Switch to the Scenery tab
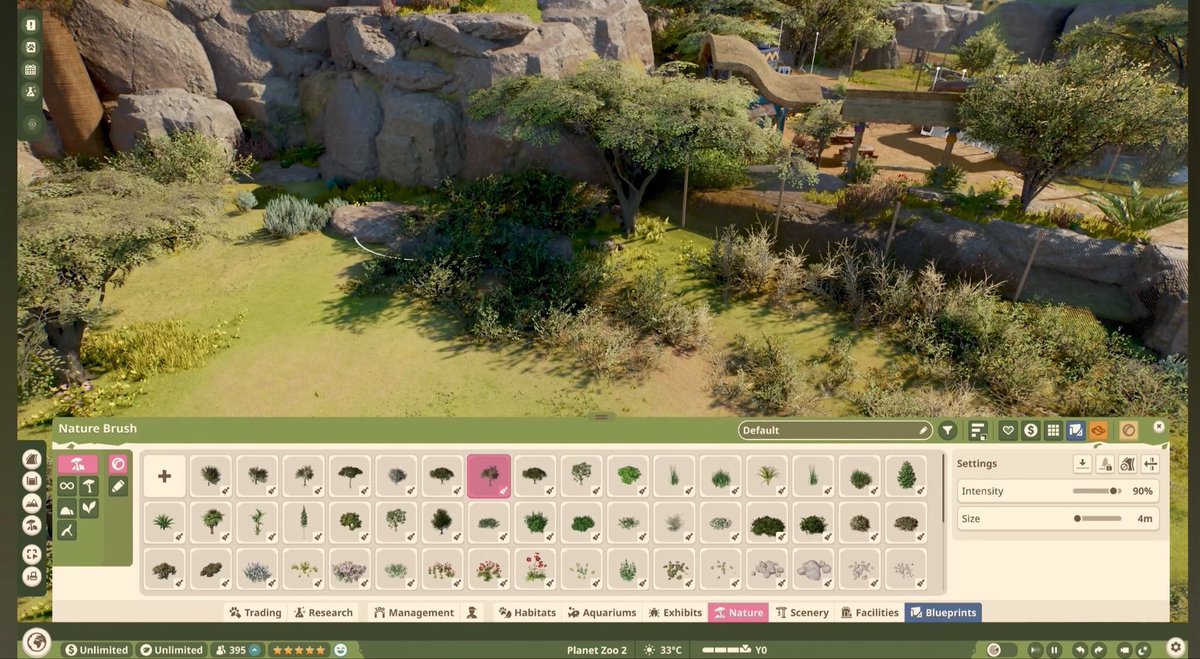The image size is (1200, 659). tap(802, 613)
